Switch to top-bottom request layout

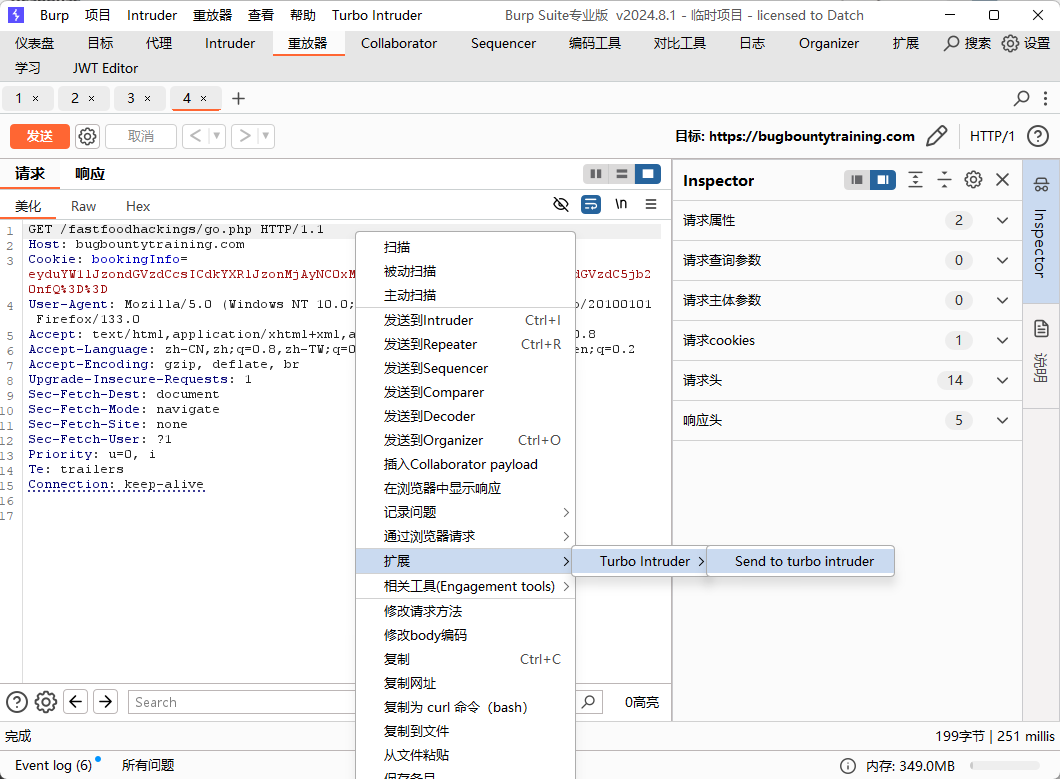621,174
